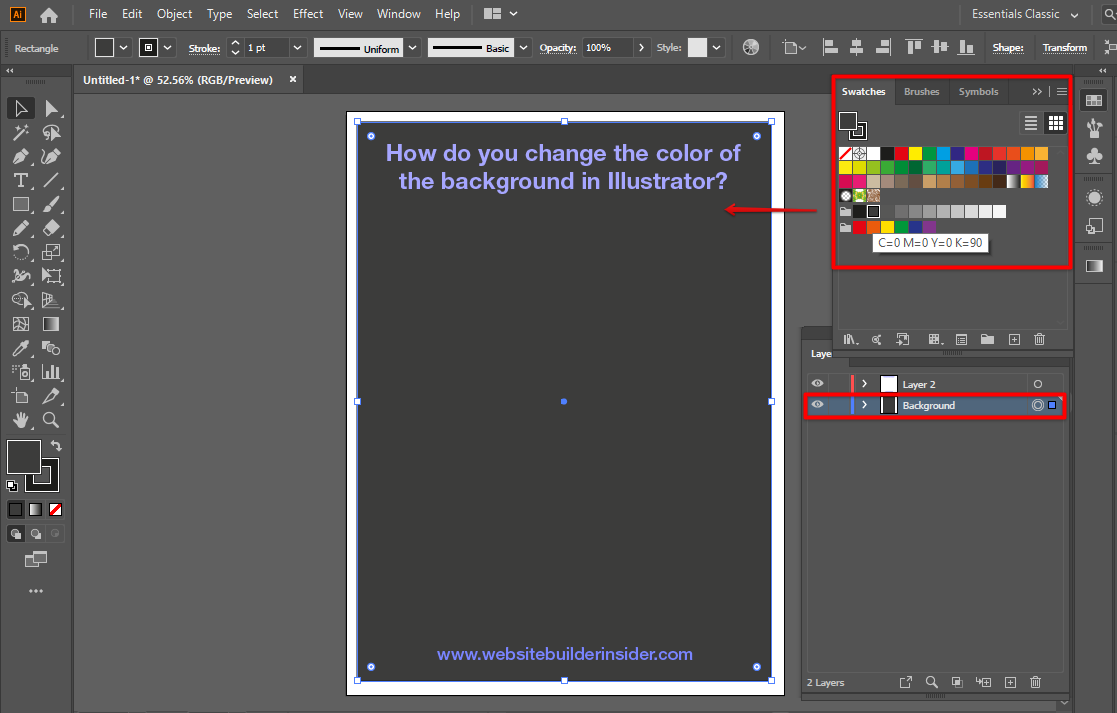The width and height of the screenshot is (1117, 713).
Task: Pick the yellow swatch in top row
Action: (916, 153)
